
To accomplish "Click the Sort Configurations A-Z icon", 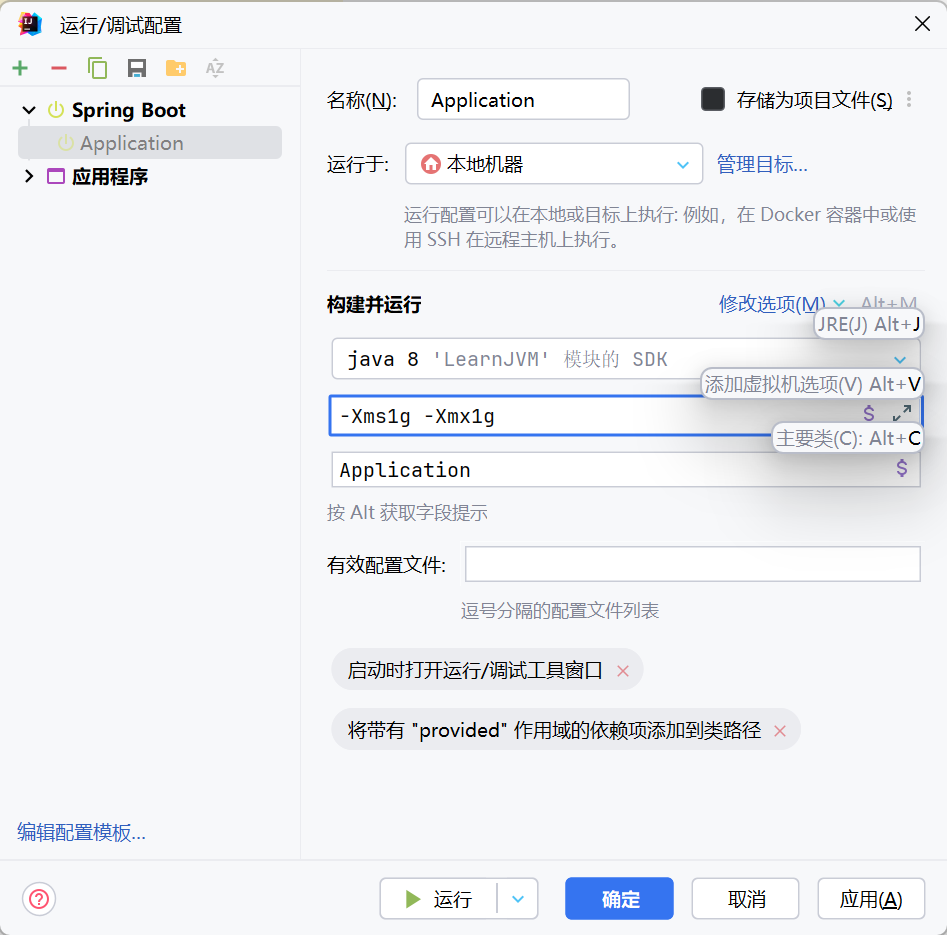I will click(x=215, y=68).
